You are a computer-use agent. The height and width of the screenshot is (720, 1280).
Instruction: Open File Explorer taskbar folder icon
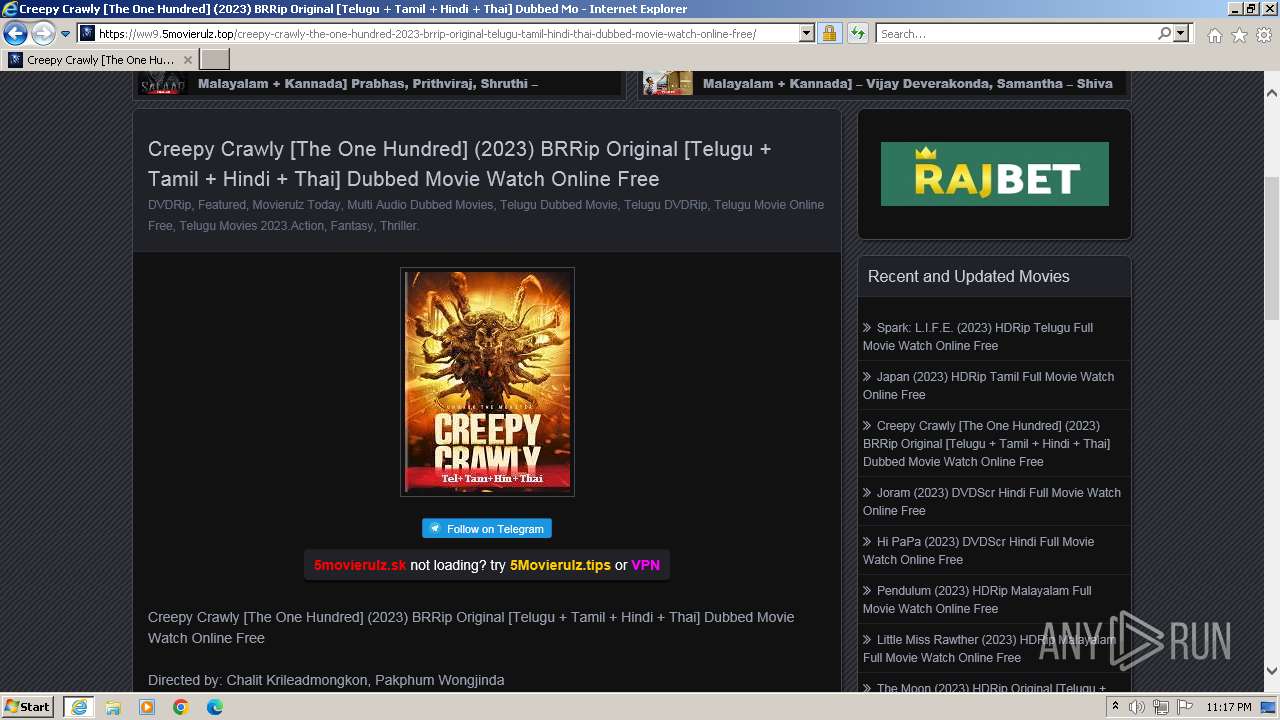pyautogui.click(x=113, y=707)
